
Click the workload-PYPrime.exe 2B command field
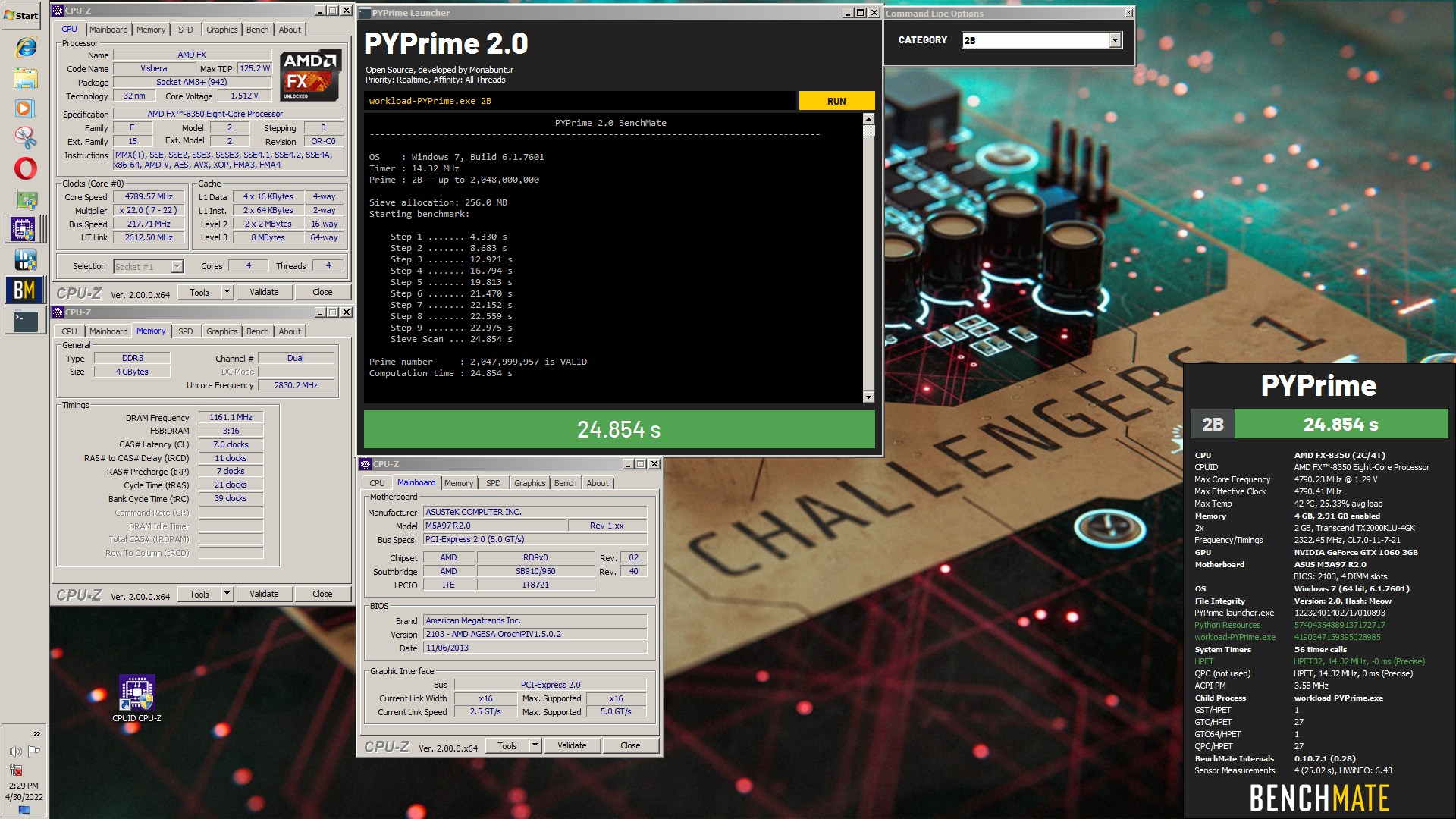tap(580, 101)
